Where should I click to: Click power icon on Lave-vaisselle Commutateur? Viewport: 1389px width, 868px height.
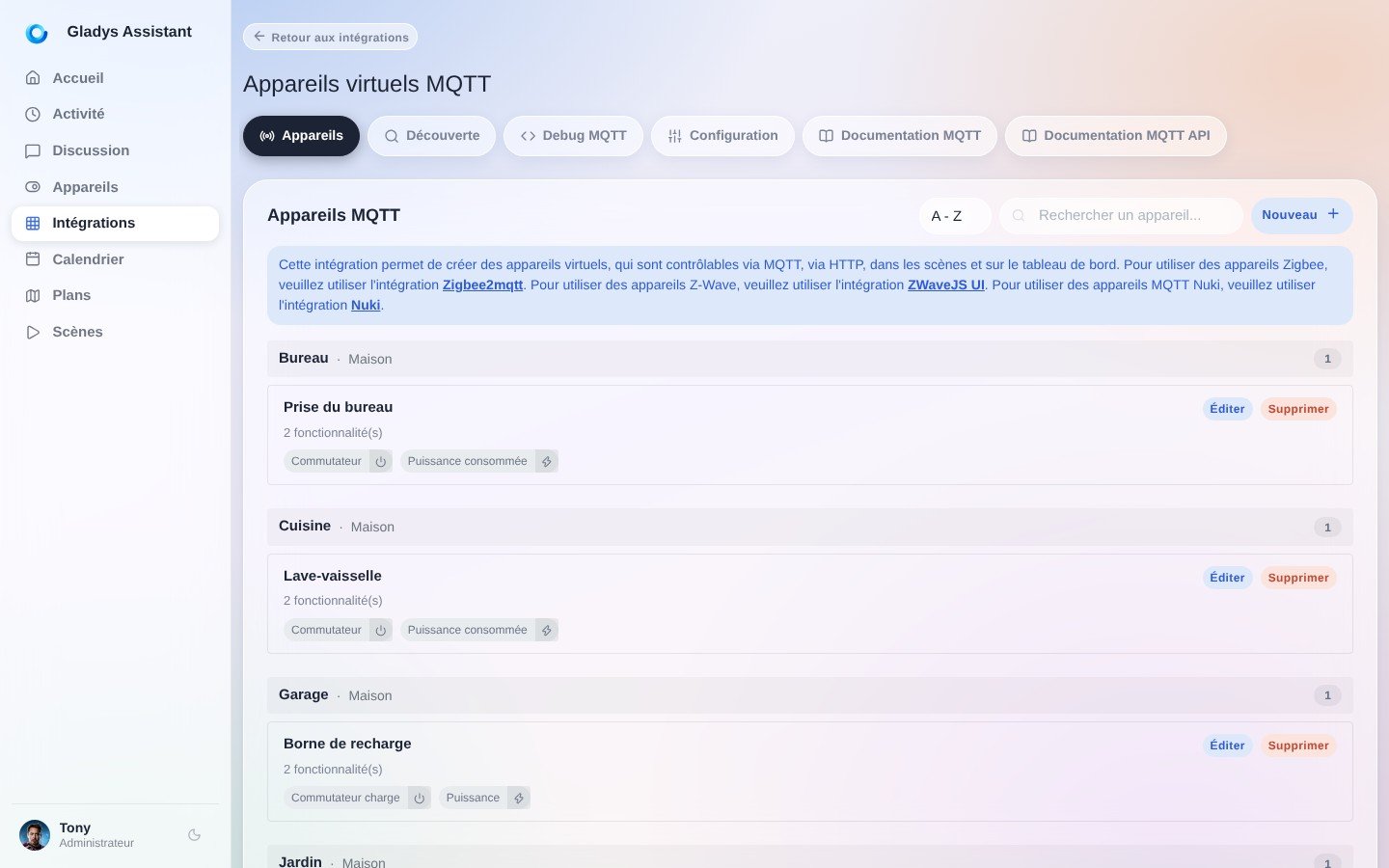381,631
